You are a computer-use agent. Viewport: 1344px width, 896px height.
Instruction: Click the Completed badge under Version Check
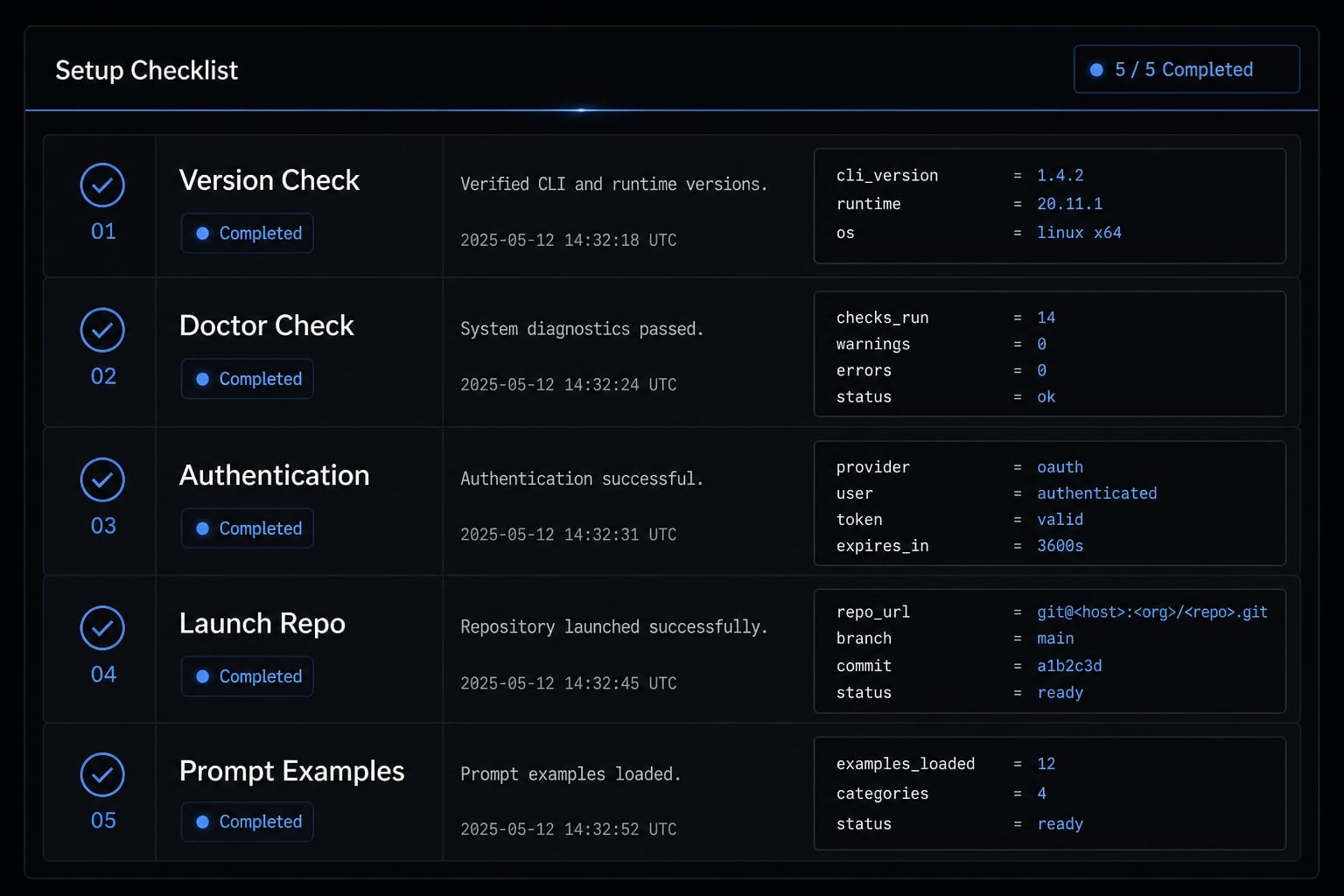pos(247,234)
